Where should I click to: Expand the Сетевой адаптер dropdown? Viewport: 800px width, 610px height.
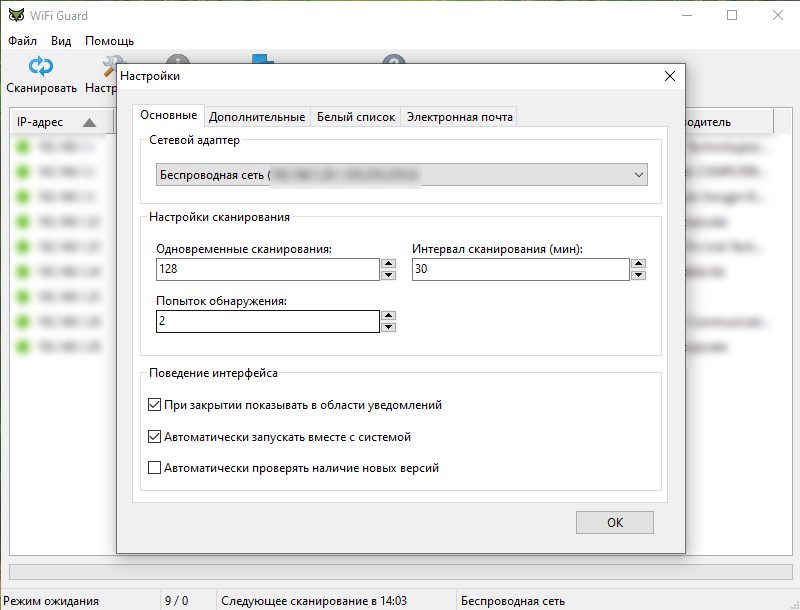[638, 175]
